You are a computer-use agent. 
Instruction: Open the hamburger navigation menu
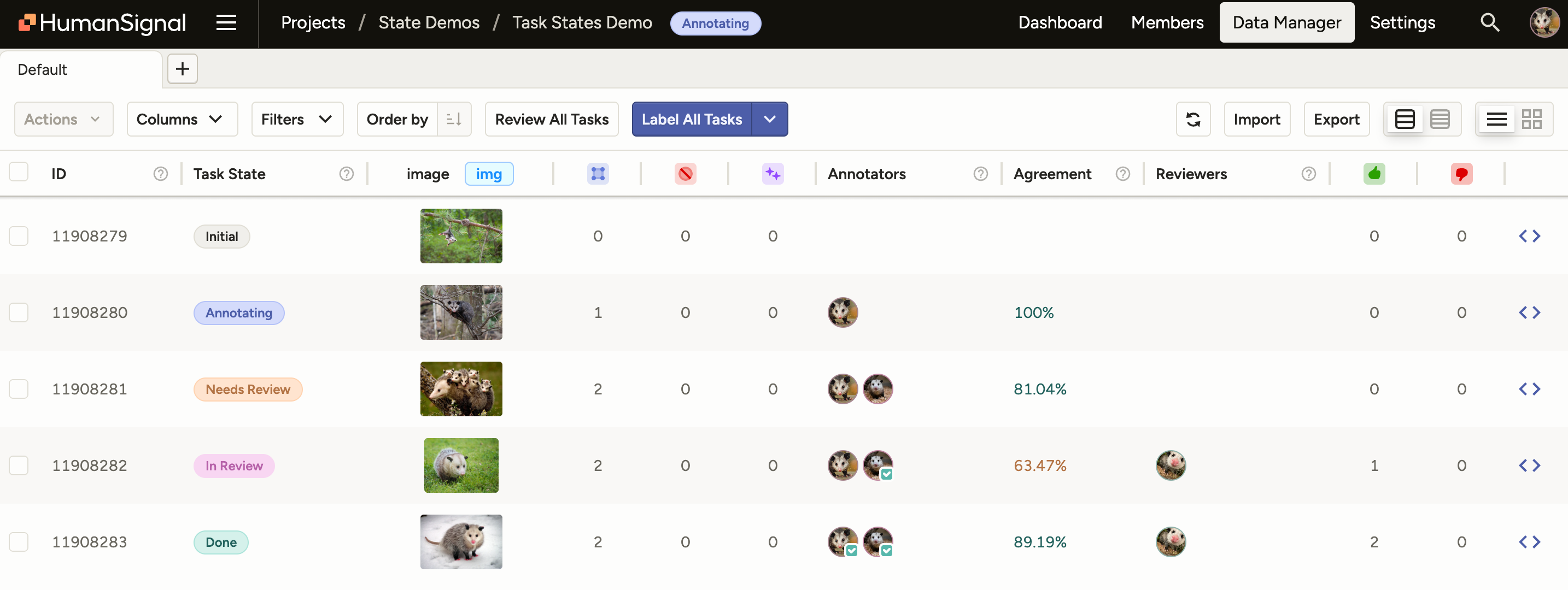(x=226, y=22)
